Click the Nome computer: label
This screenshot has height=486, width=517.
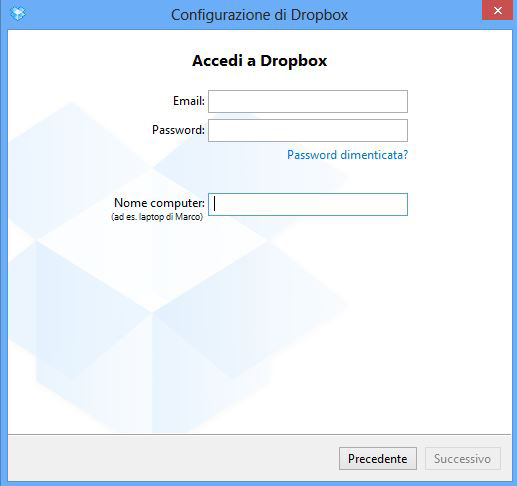click(159, 203)
